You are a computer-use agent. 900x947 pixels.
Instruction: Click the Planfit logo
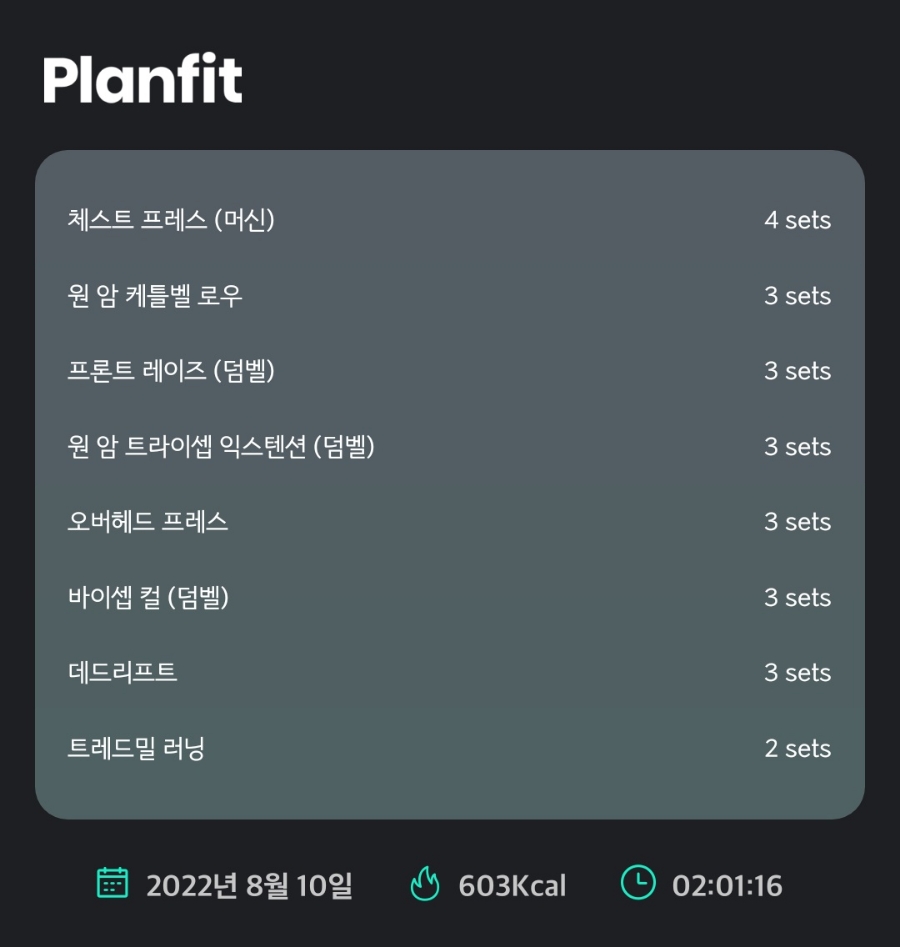[143, 80]
